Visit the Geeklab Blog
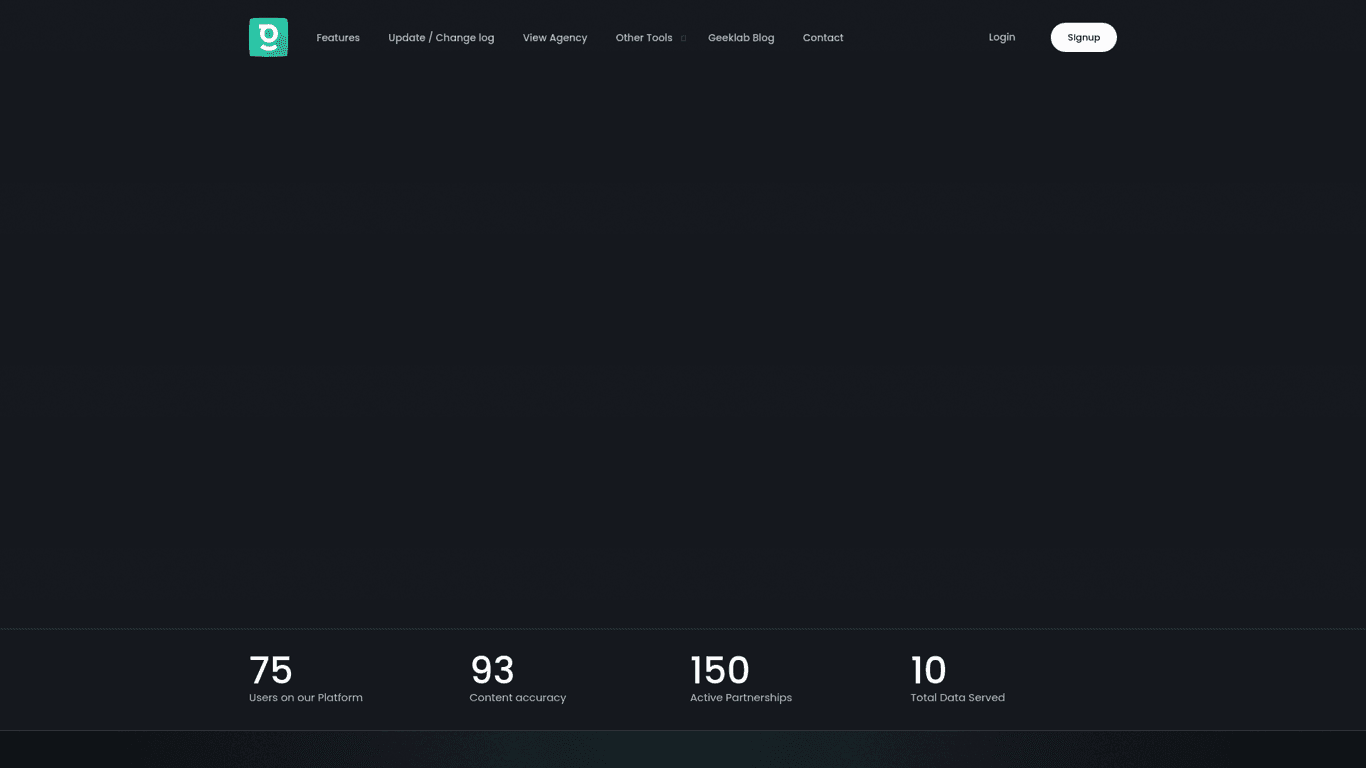This screenshot has width=1366, height=768. pos(741,37)
